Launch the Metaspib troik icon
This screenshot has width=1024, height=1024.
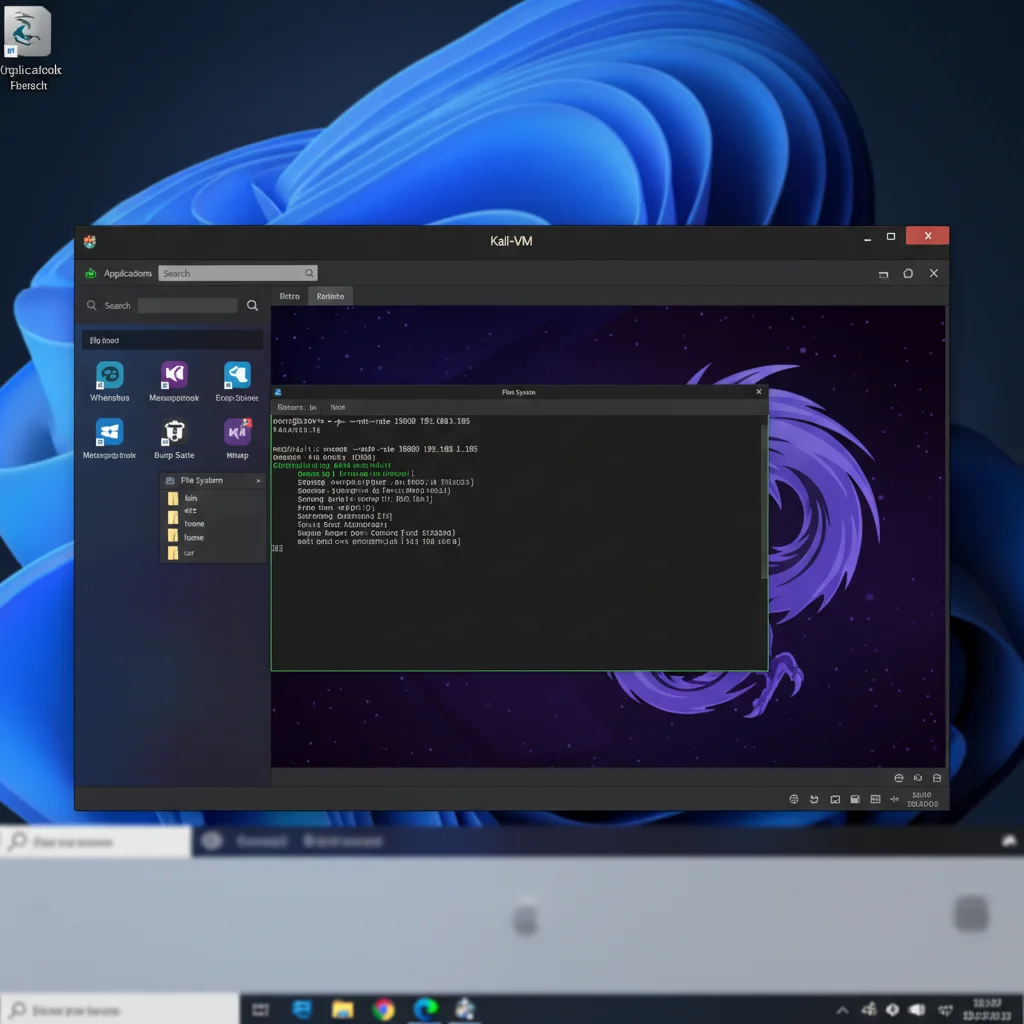pyautogui.click(x=110, y=432)
